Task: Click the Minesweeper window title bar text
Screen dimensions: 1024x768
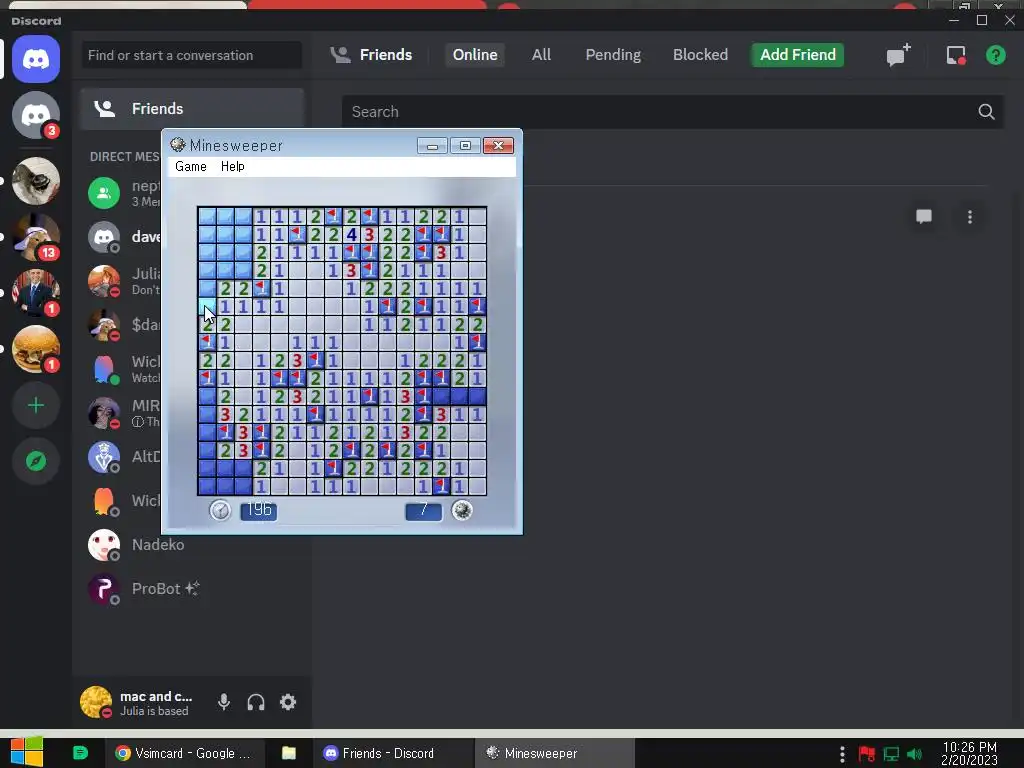Action: point(236,146)
